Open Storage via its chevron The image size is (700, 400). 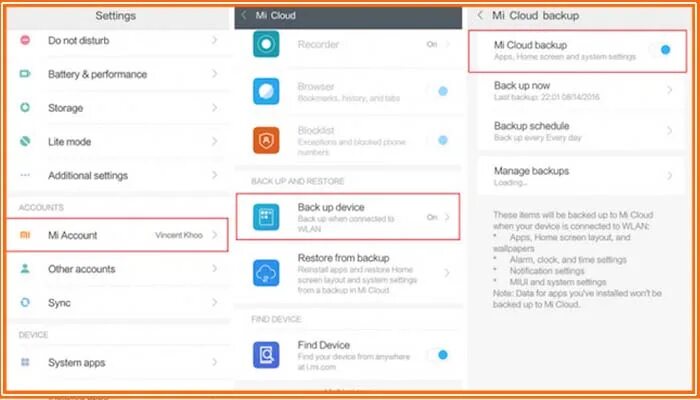pyautogui.click(x=215, y=108)
